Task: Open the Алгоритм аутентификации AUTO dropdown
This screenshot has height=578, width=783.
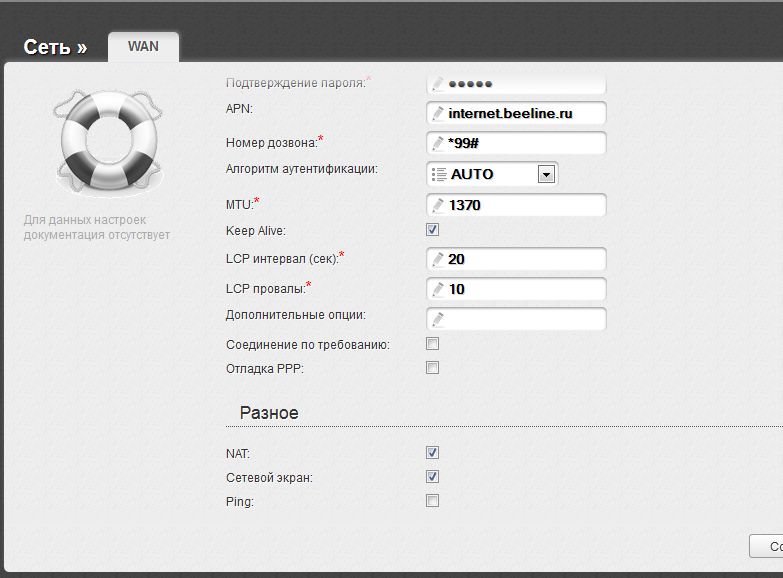Action: [x=492, y=174]
